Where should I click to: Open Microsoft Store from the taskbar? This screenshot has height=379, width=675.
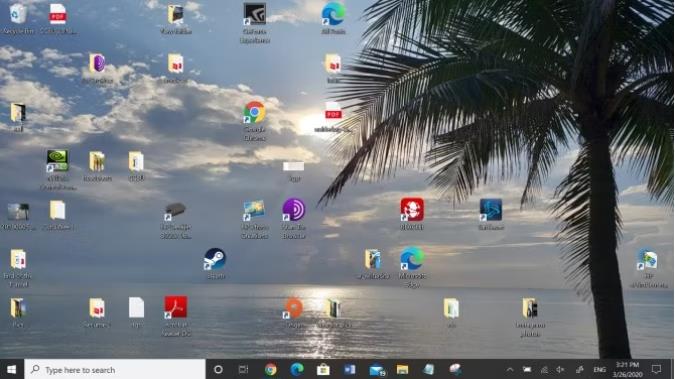323,370
